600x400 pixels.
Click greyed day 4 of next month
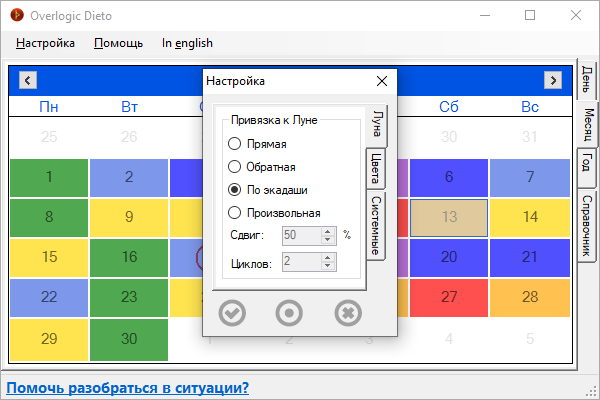click(449, 339)
